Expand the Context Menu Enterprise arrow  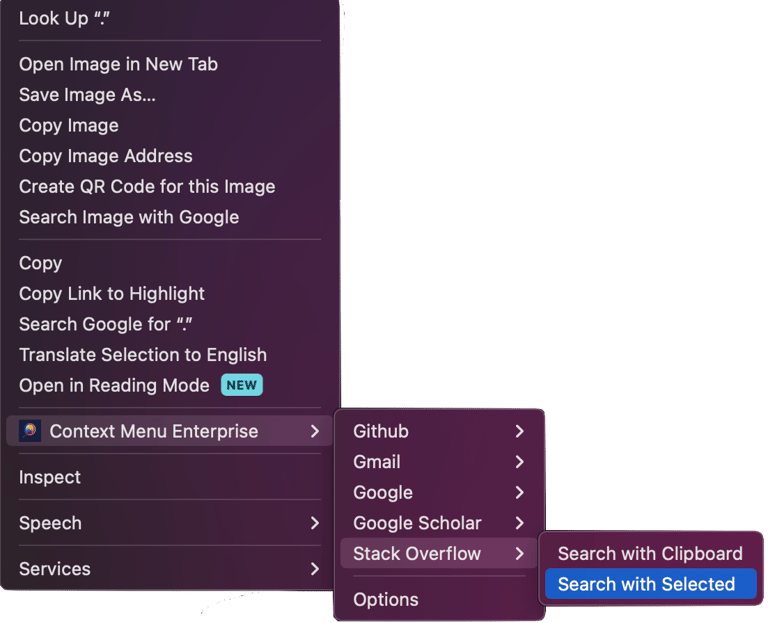click(315, 431)
